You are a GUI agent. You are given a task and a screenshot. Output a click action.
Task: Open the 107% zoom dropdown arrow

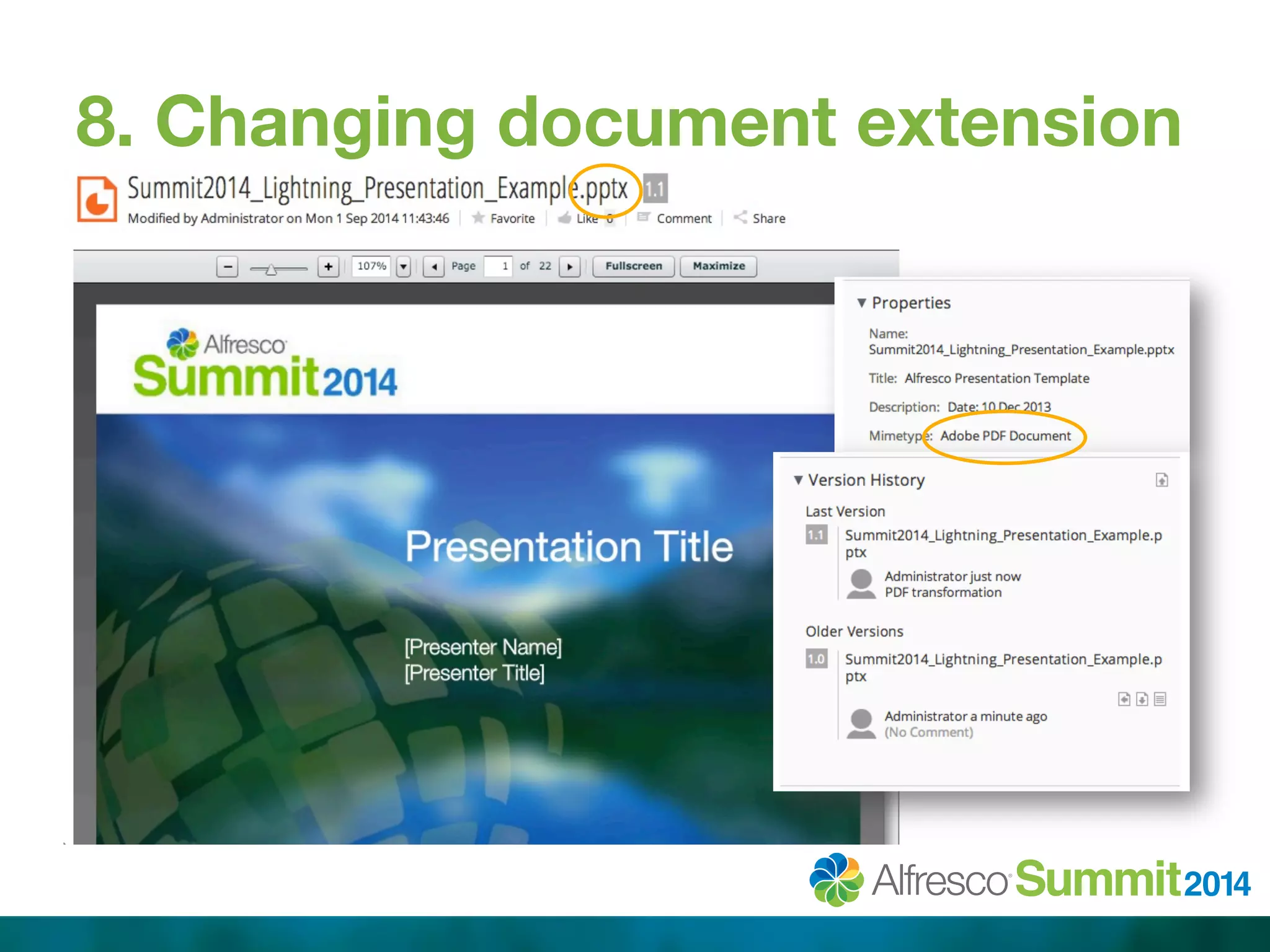click(404, 267)
